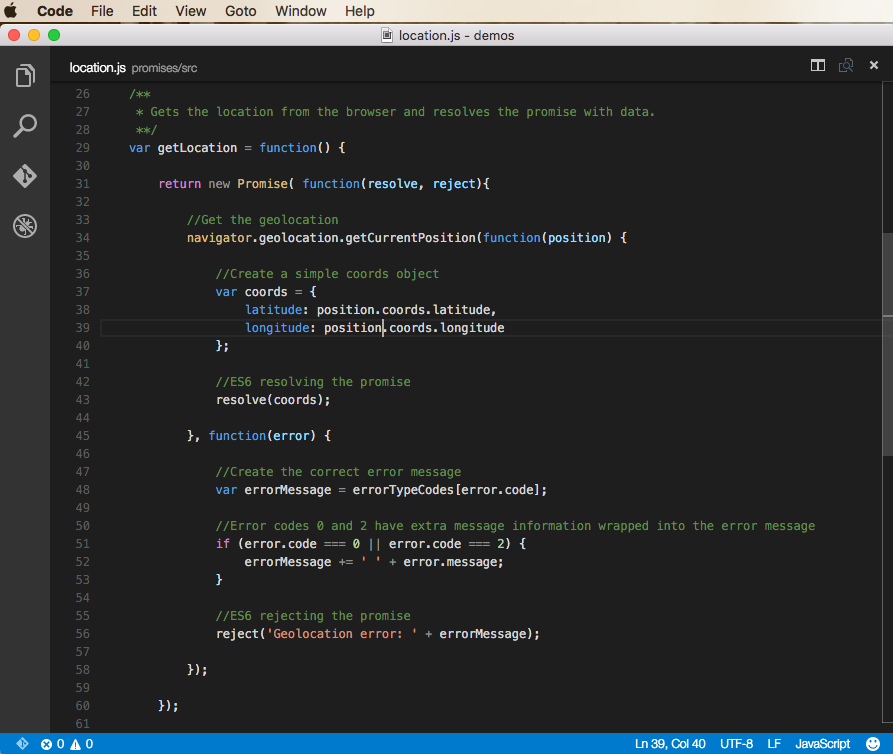Open the Debug view
893x754 pixels.
tap(25, 226)
